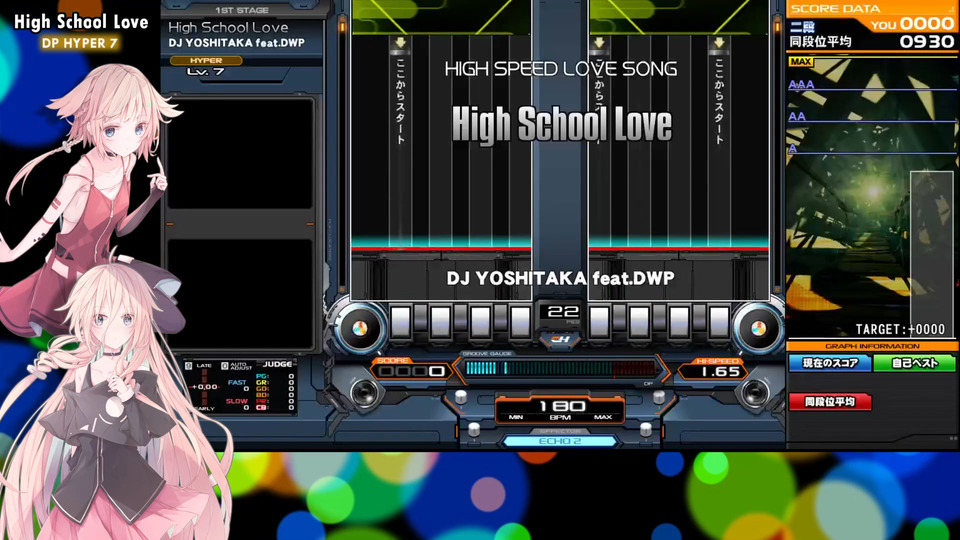The height and width of the screenshot is (540, 960).
Task: Click the SLOW count label
Action: pyautogui.click(x=236, y=401)
